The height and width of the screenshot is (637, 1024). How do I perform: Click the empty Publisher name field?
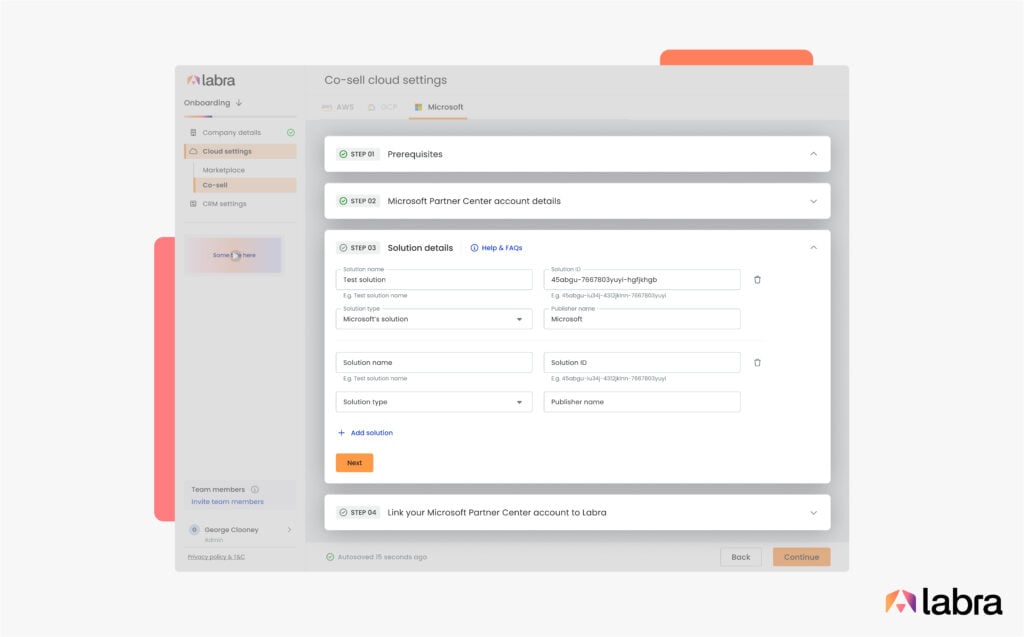point(642,402)
